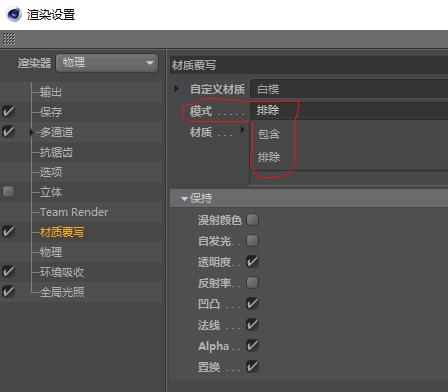
Task: Select 材质覆写 in the settings list
Action: point(62,232)
